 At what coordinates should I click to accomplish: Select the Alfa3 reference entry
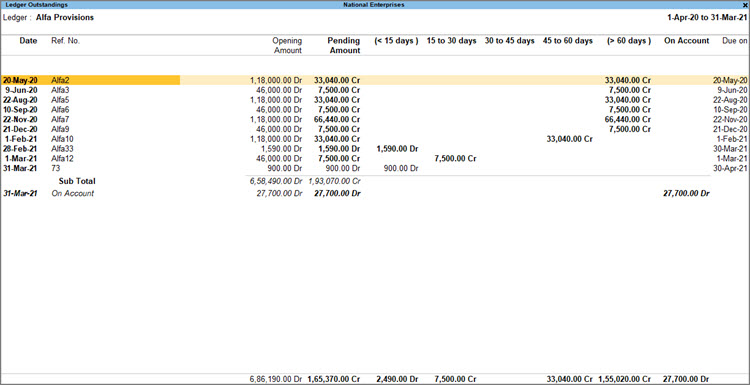(60, 90)
